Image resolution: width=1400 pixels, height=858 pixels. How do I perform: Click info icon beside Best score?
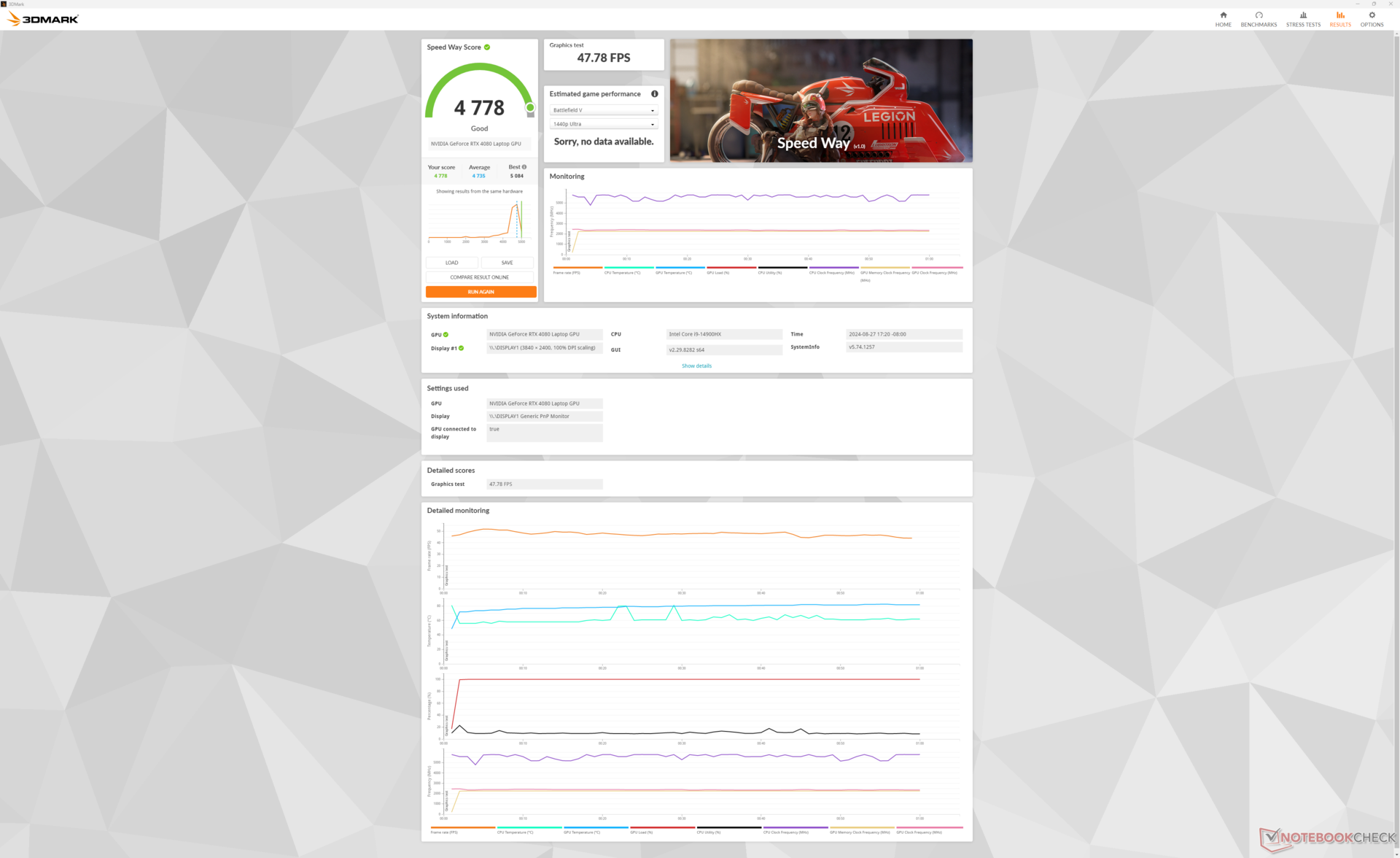tap(524, 167)
